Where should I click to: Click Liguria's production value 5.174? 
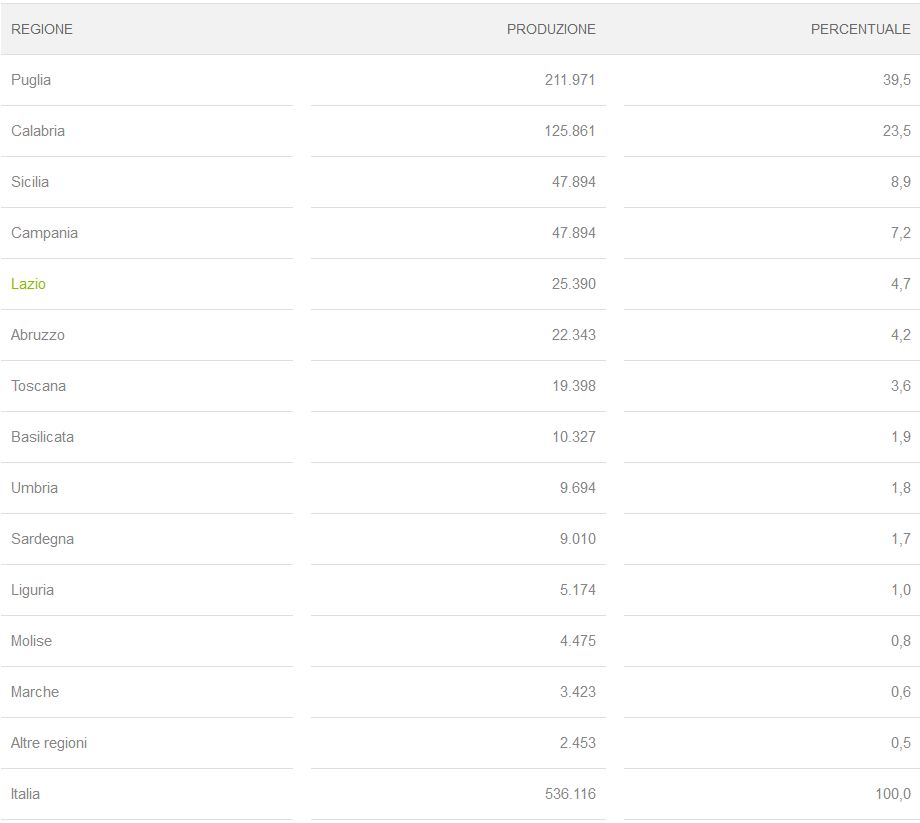(578, 590)
